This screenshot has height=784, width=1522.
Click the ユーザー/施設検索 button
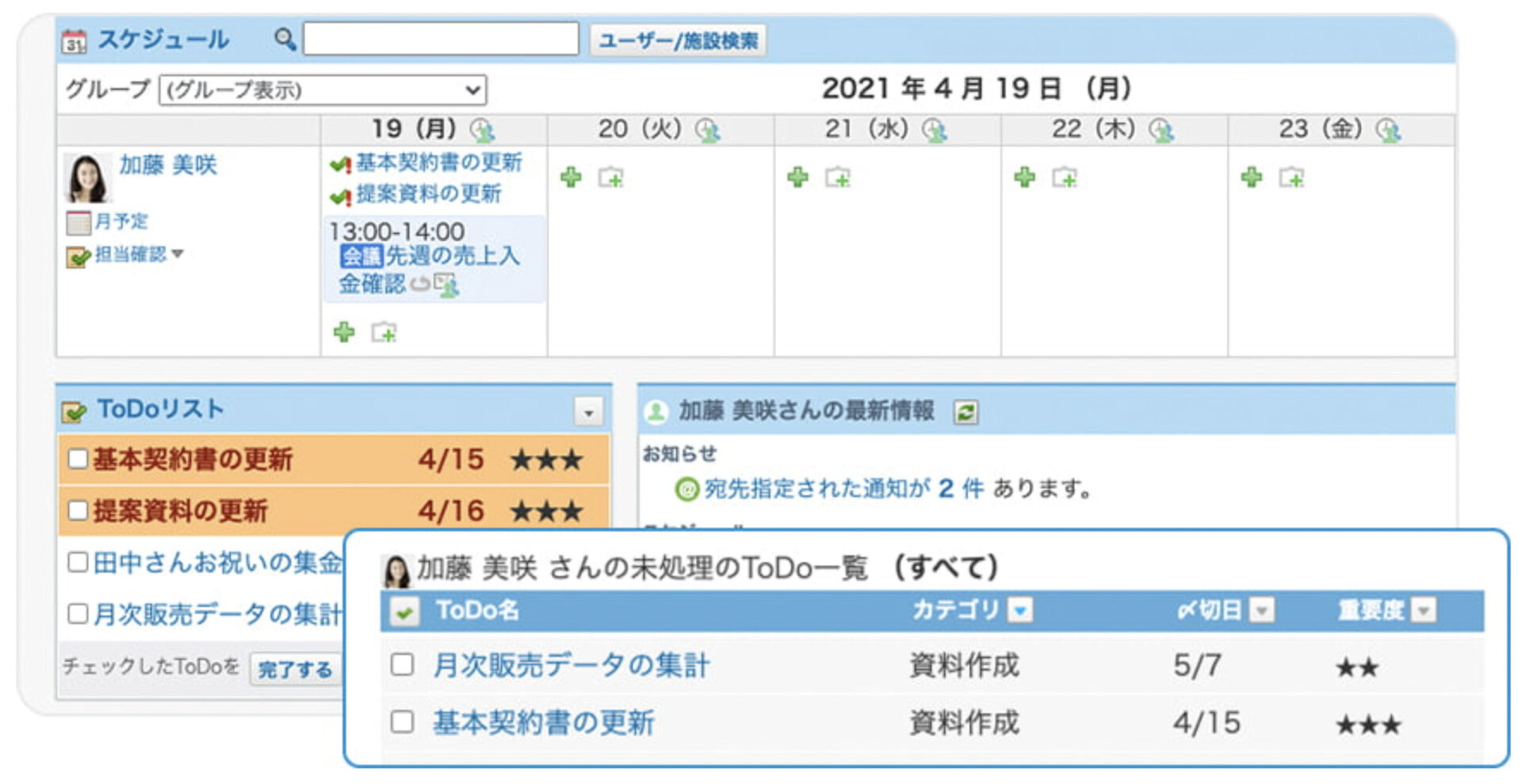678,41
